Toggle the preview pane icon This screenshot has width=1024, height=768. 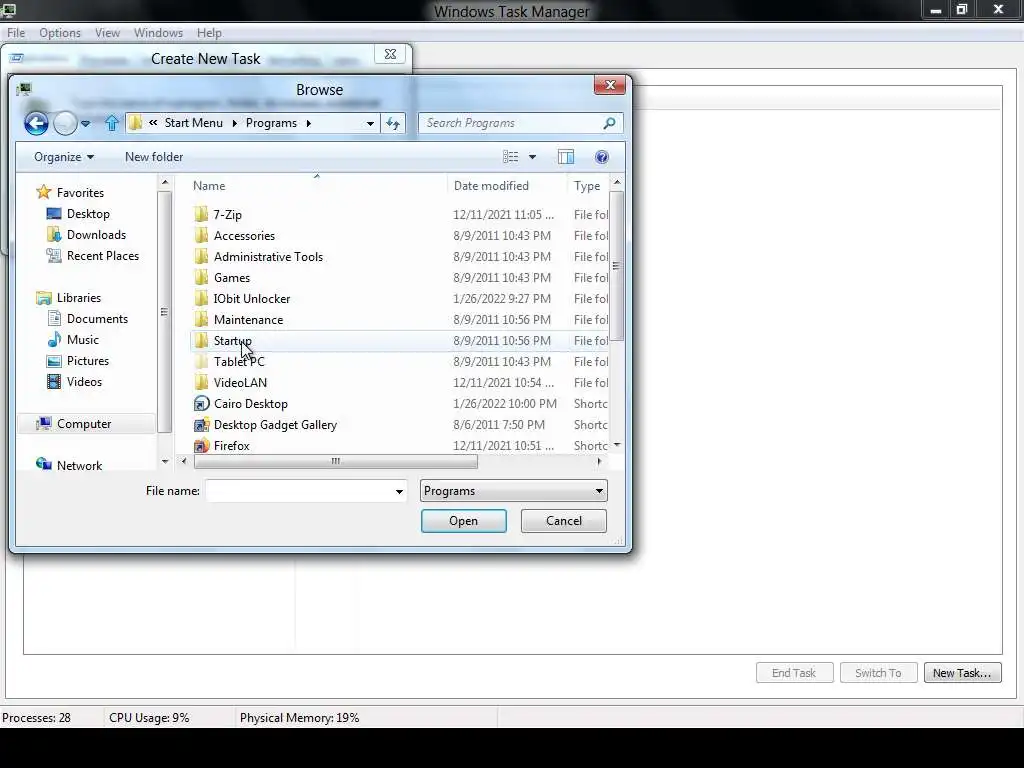[x=566, y=157]
